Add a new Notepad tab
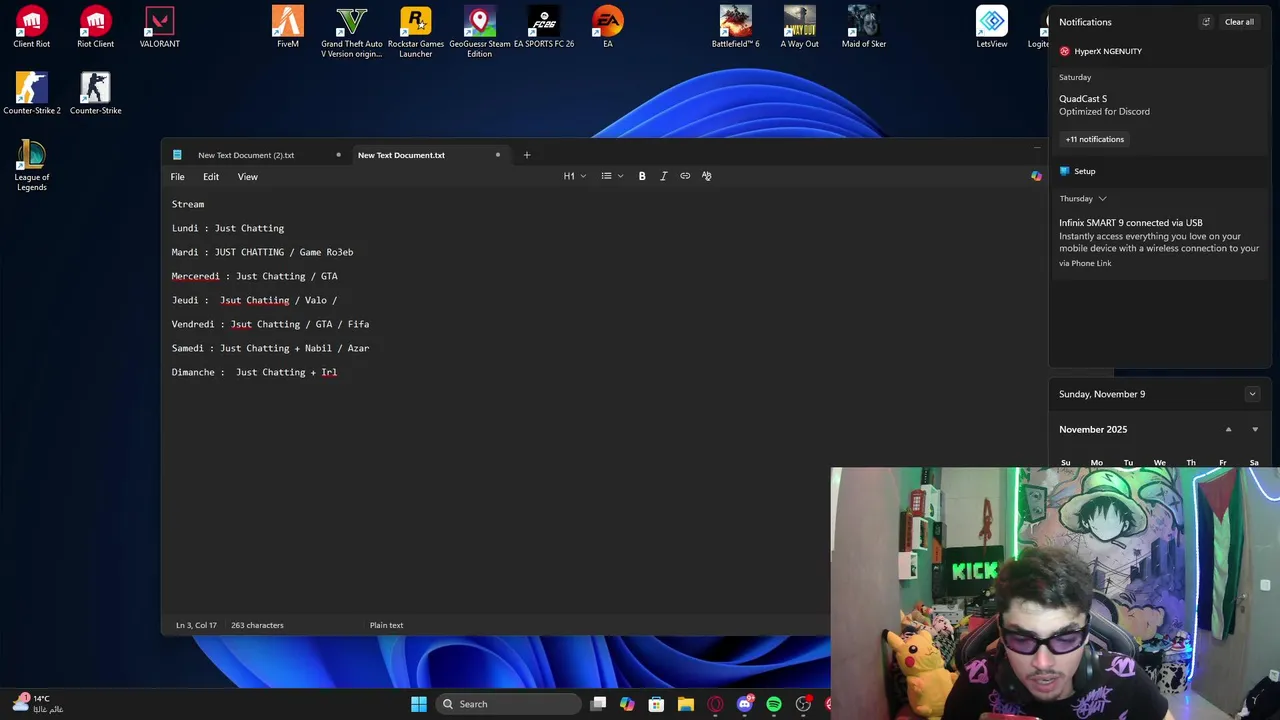The width and height of the screenshot is (1280, 720). (x=527, y=155)
